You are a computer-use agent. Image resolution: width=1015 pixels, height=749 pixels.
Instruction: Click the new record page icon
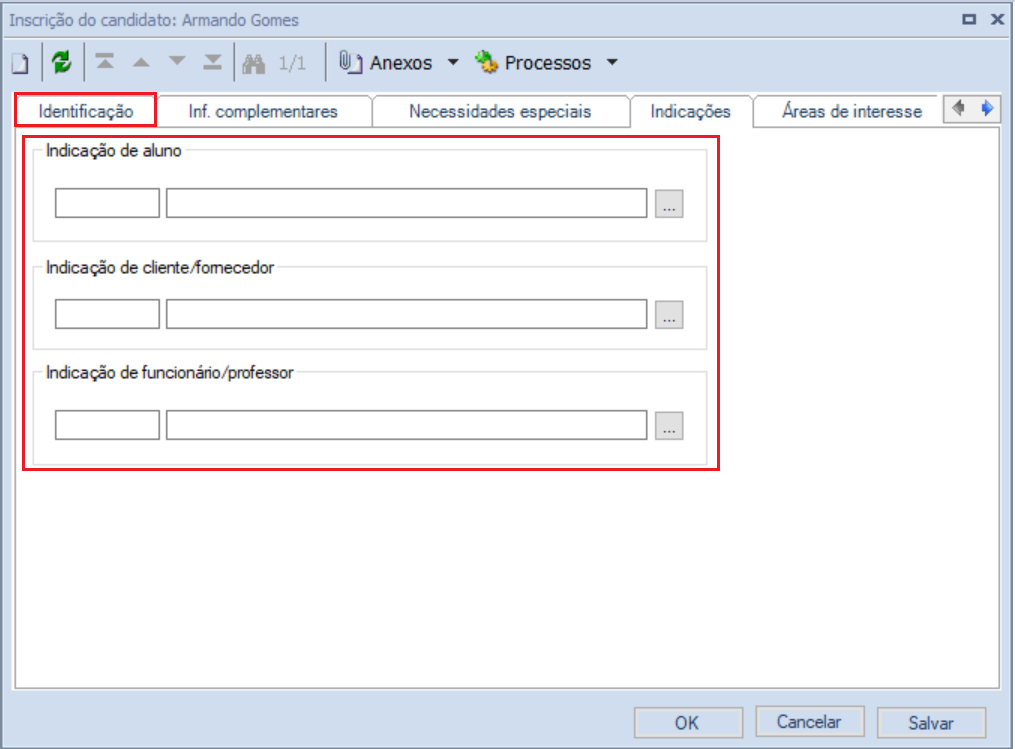point(20,63)
